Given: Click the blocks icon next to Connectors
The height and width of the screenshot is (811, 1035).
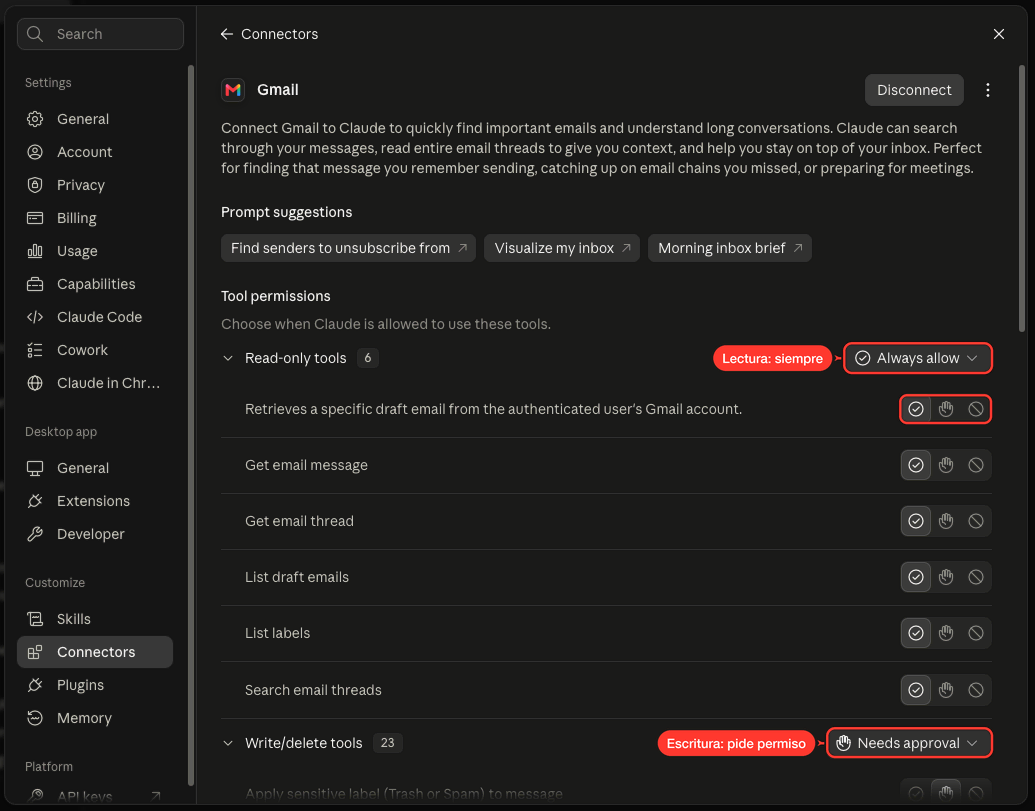Looking at the screenshot, I should pos(35,653).
